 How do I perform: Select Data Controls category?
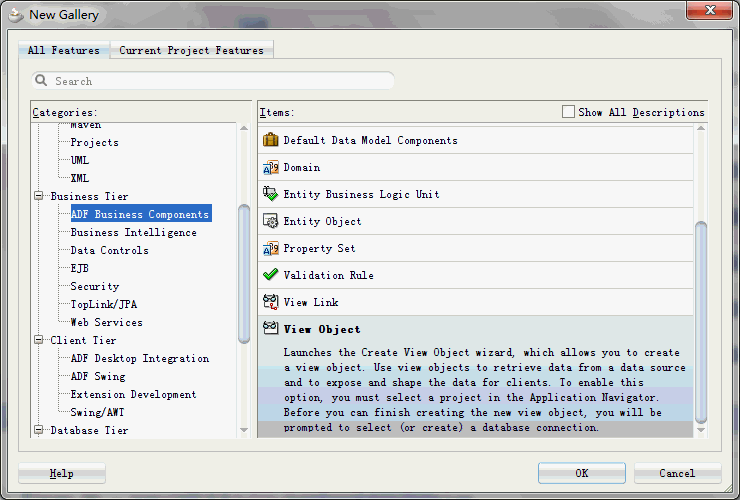tap(109, 250)
